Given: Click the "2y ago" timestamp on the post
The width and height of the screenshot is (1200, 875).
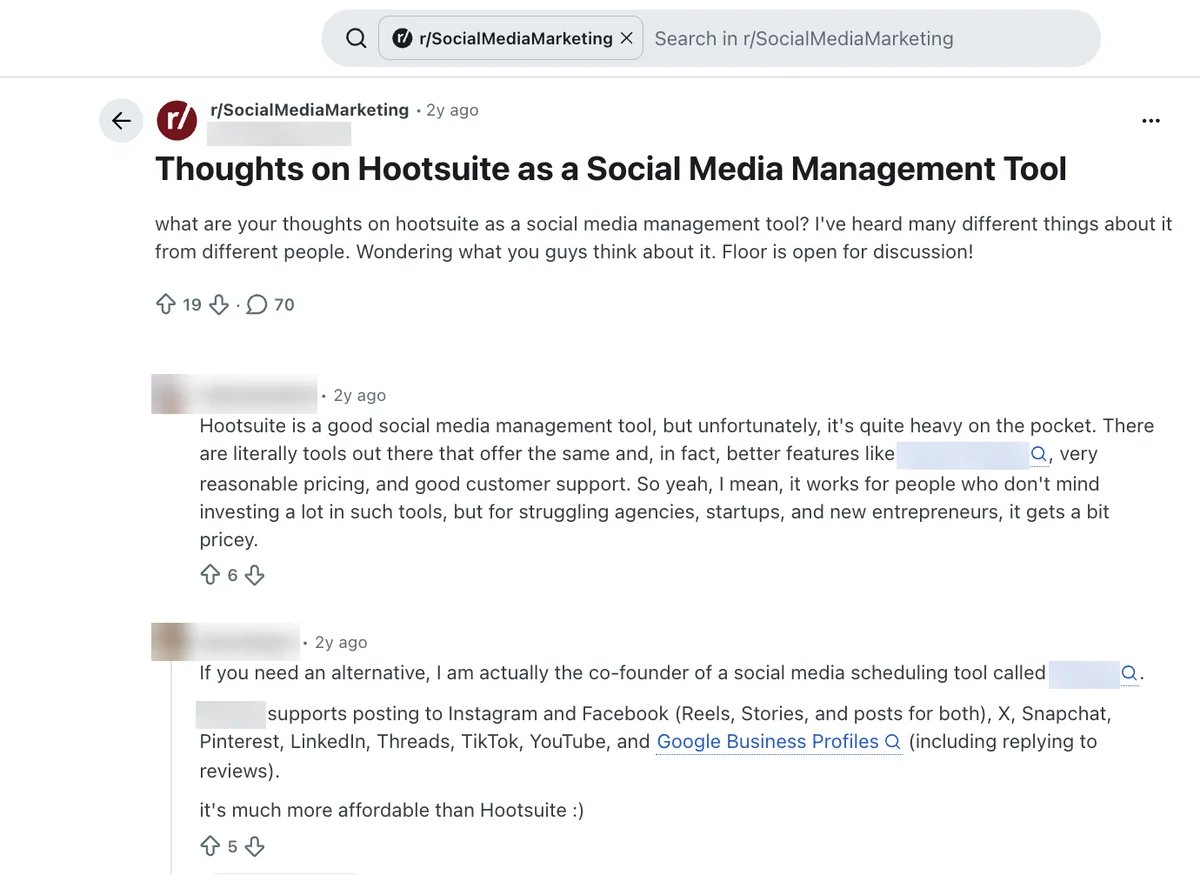Looking at the screenshot, I should (452, 110).
